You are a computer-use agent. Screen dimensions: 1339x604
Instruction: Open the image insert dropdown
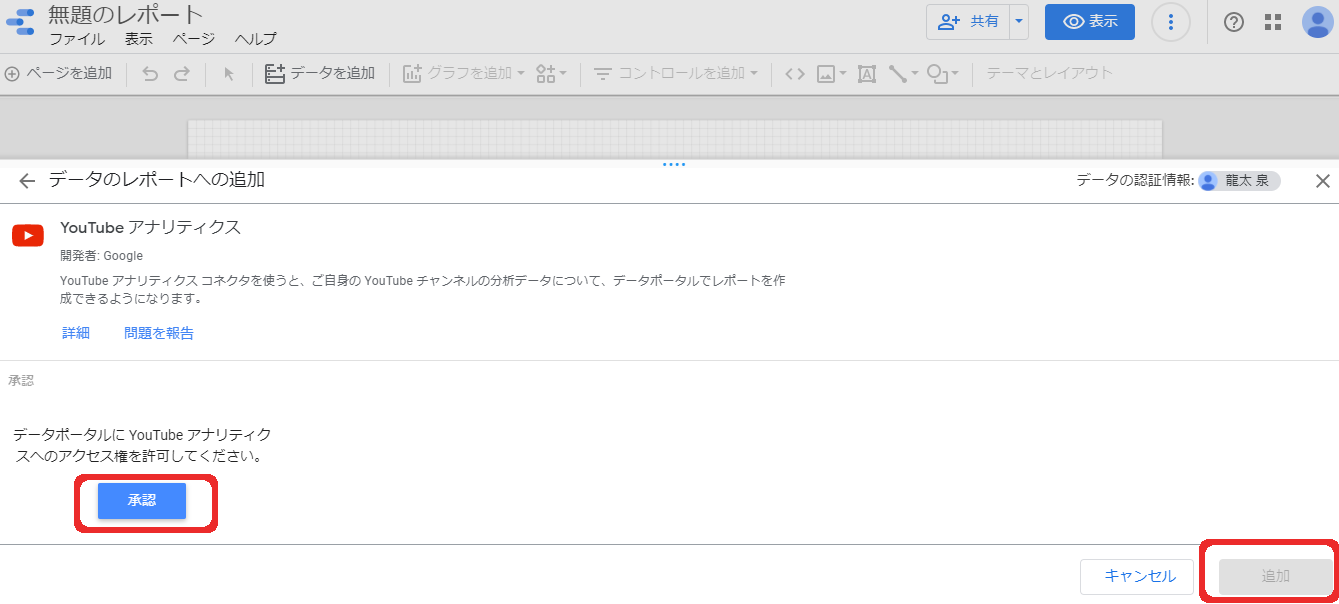click(831, 74)
